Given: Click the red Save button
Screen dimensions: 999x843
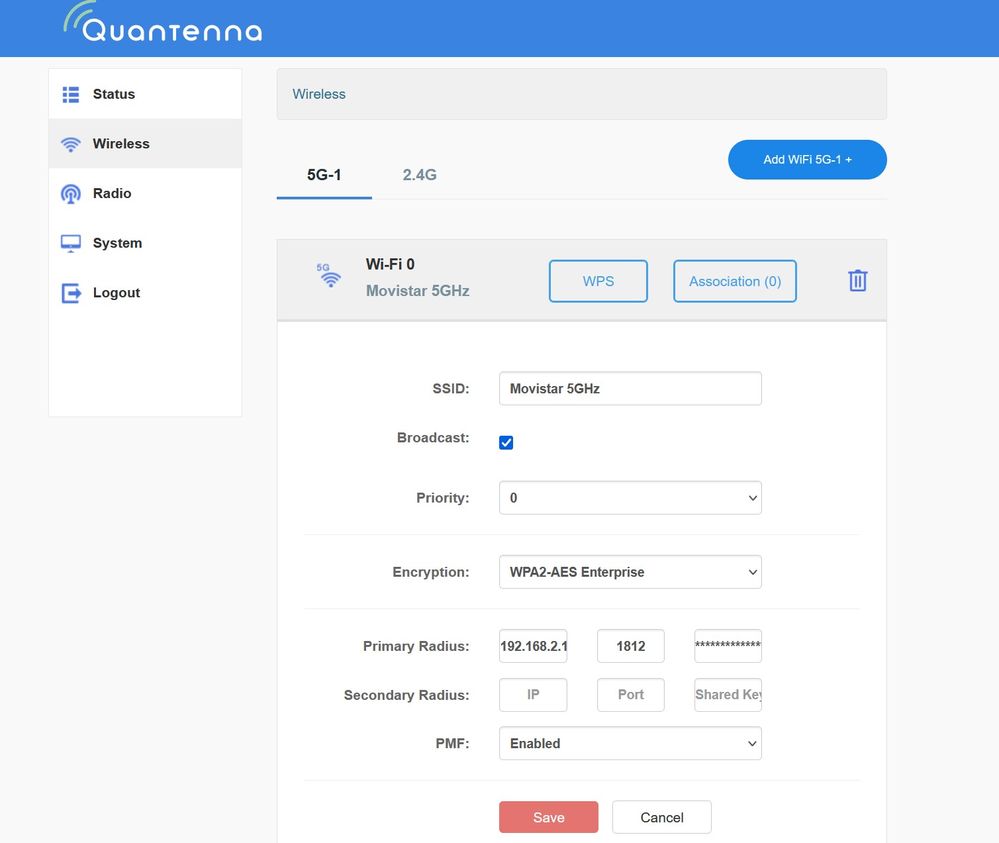Looking at the screenshot, I should pyautogui.click(x=548, y=817).
